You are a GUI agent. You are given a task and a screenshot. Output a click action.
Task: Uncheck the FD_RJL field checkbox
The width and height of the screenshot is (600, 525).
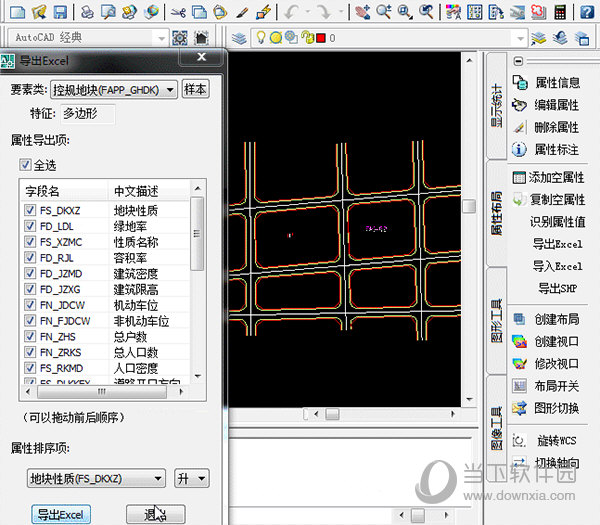[30, 257]
